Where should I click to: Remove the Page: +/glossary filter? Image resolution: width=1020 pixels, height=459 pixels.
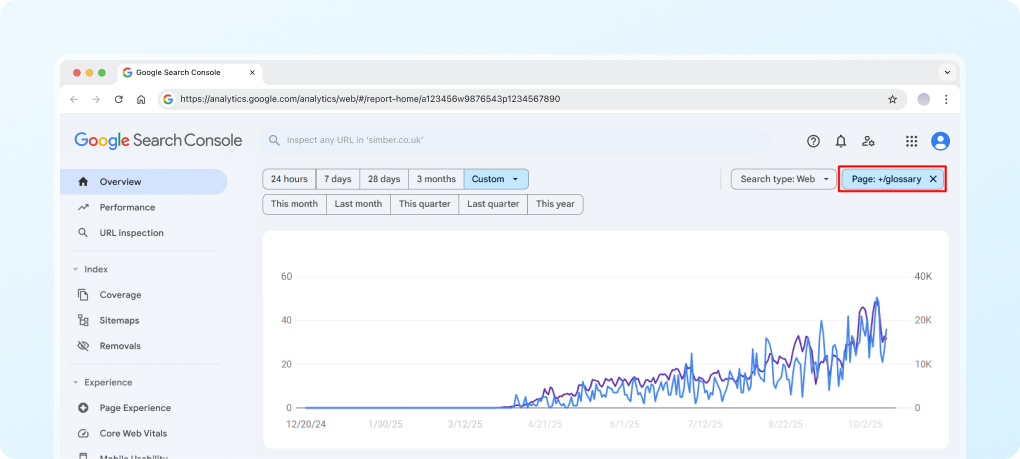933,179
